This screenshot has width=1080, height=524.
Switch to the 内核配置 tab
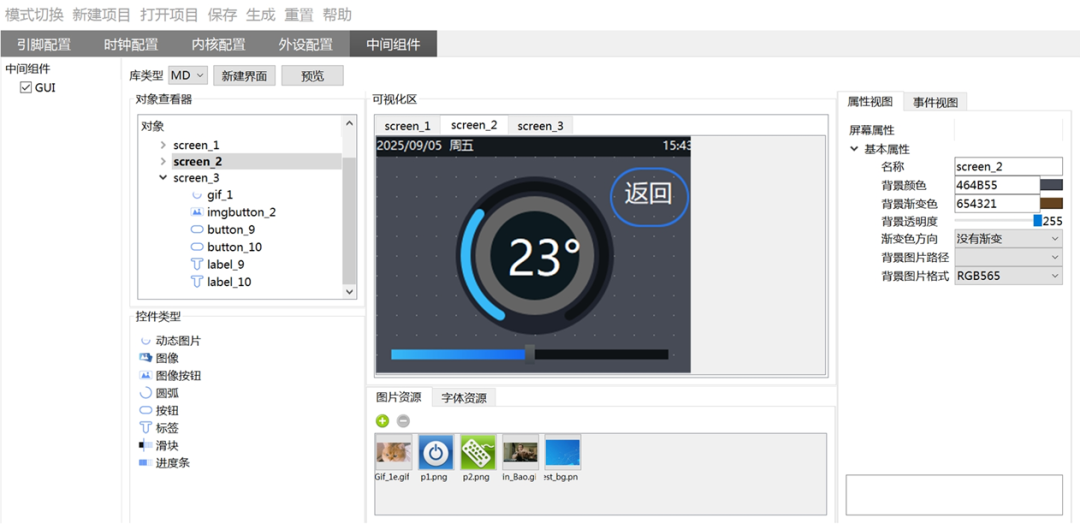coord(218,44)
